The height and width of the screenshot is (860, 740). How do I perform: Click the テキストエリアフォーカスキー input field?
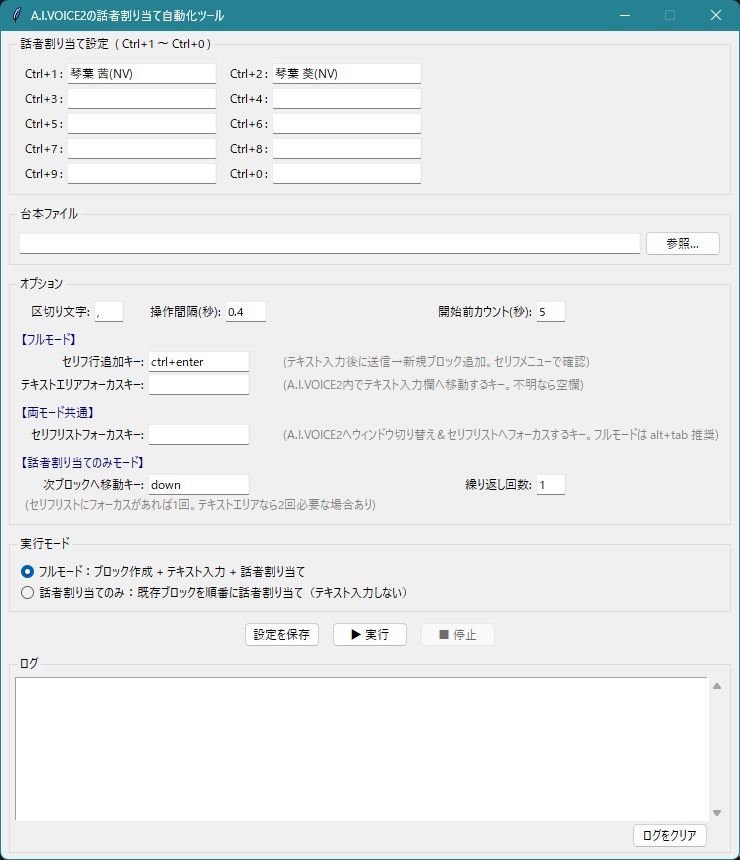(x=199, y=384)
